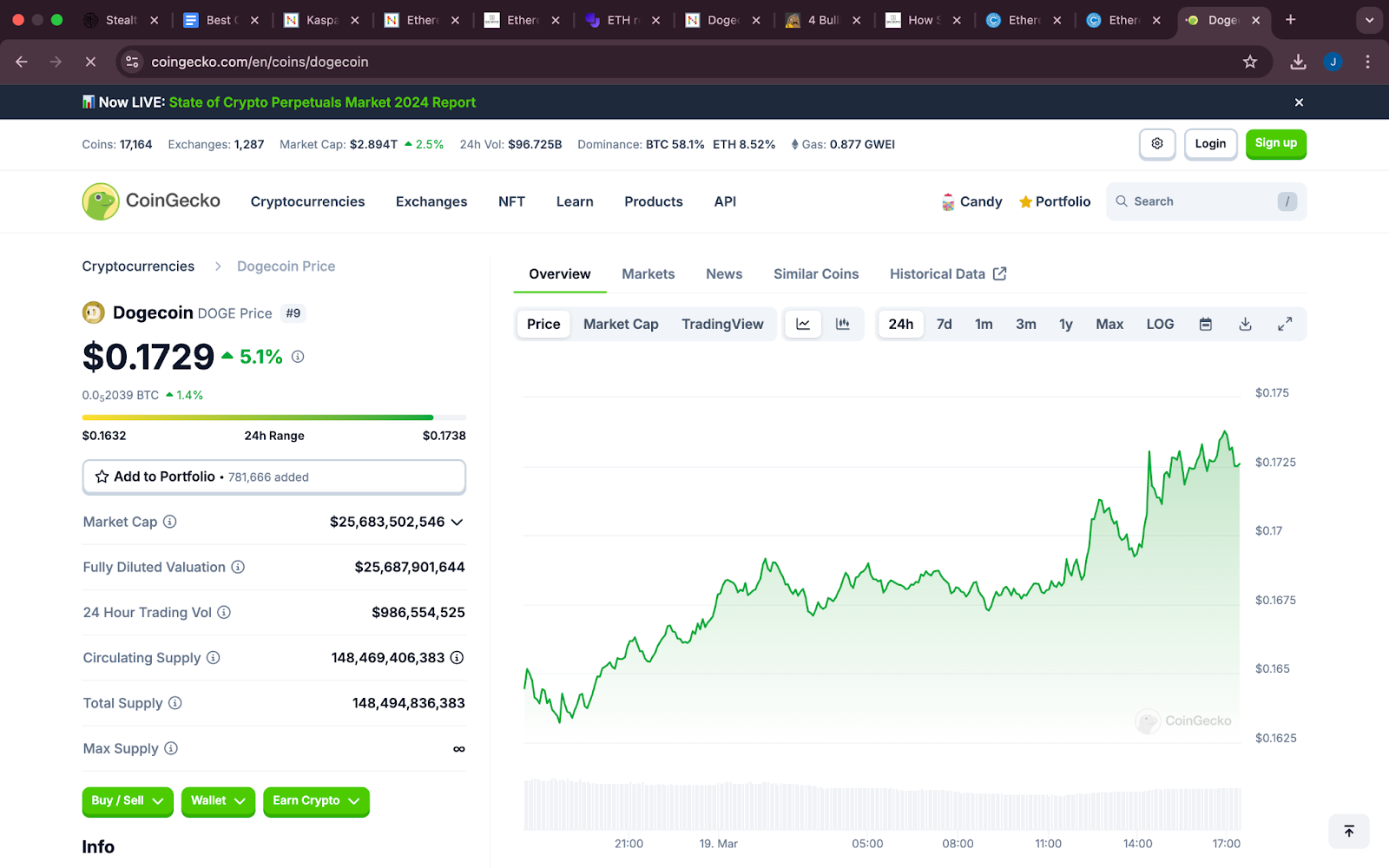Click the green Sign up button

pos(1275,144)
